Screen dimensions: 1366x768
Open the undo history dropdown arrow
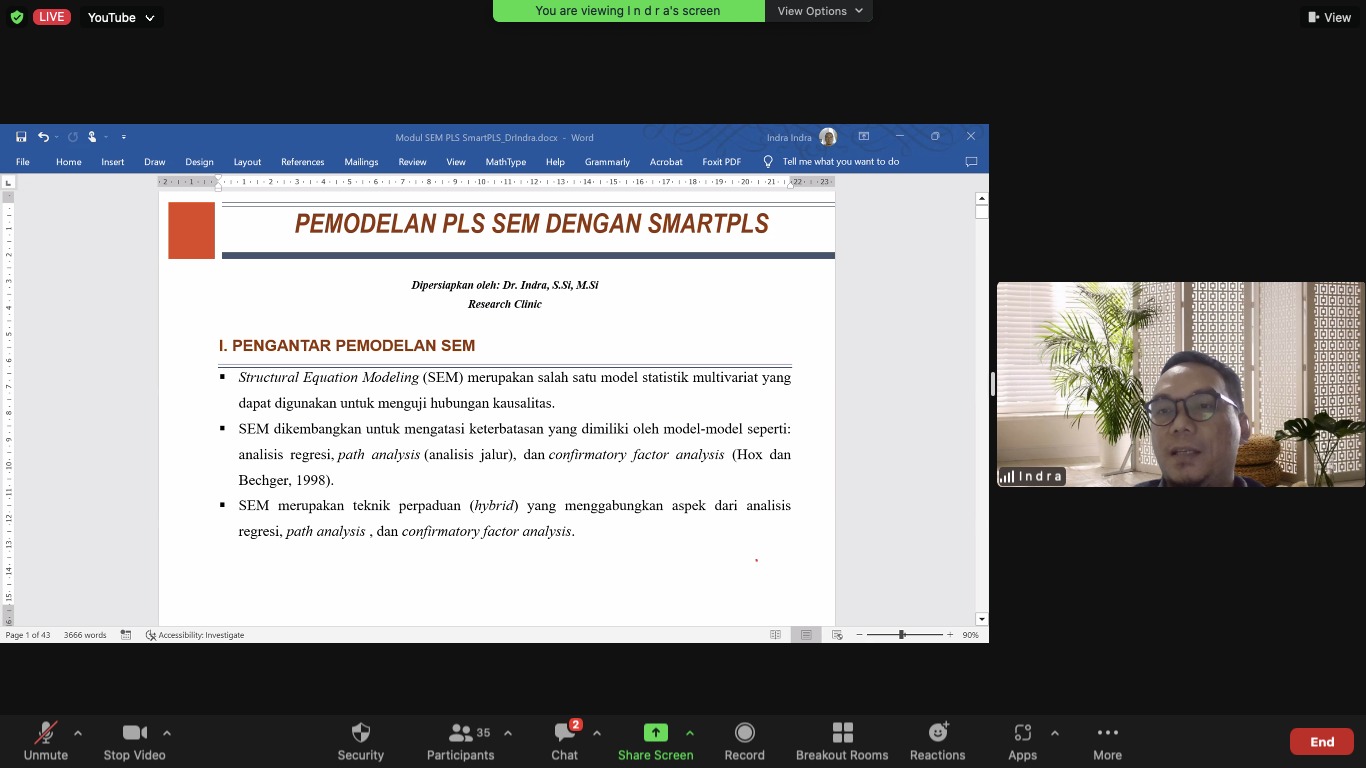click(56, 137)
